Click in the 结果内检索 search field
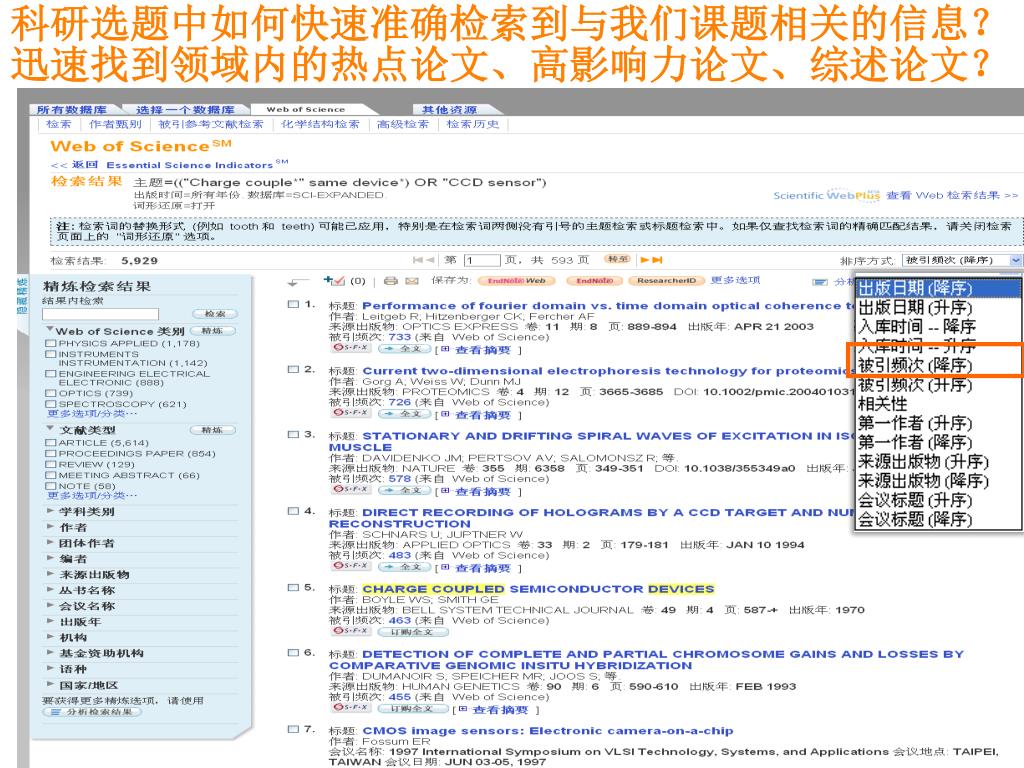Screen dimensions: 1024x768 (101, 314)
